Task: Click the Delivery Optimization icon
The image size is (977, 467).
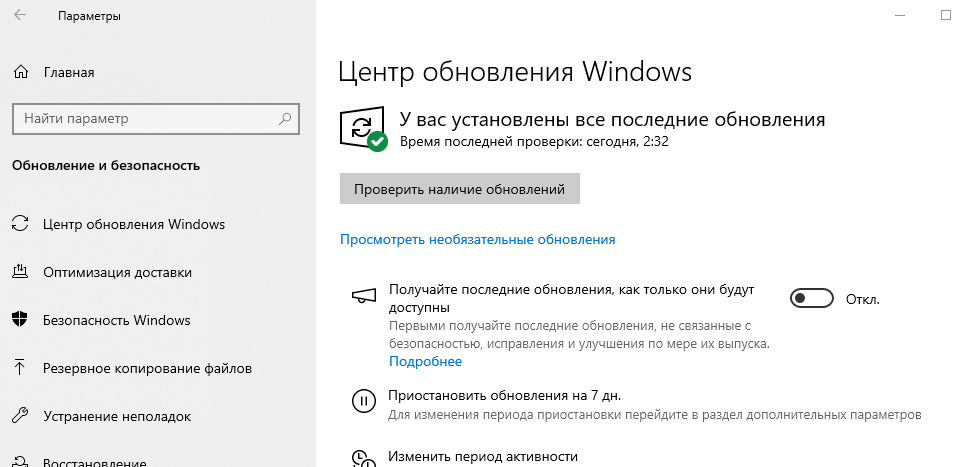Action: tap(21, 272)
